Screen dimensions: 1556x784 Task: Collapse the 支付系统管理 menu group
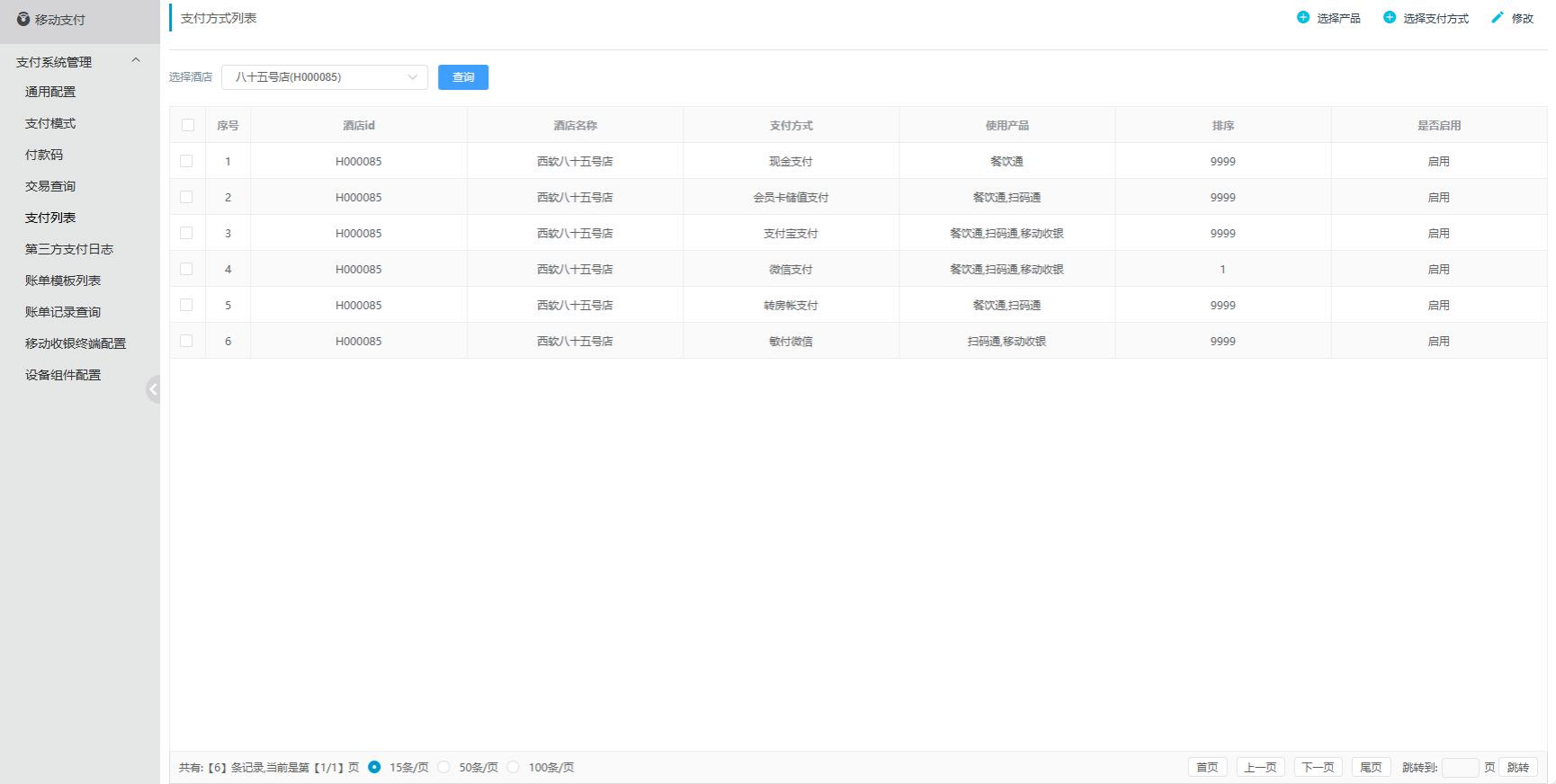click(x=136, y=61)
